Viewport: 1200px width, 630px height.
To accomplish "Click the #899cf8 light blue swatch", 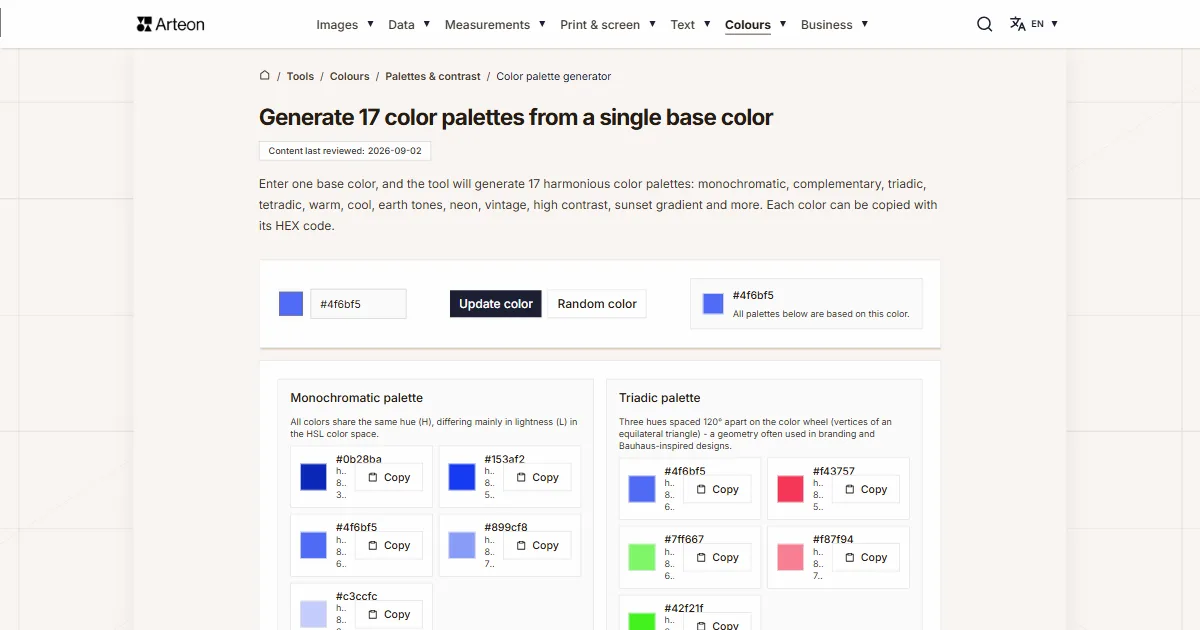I will coord(462,545).
